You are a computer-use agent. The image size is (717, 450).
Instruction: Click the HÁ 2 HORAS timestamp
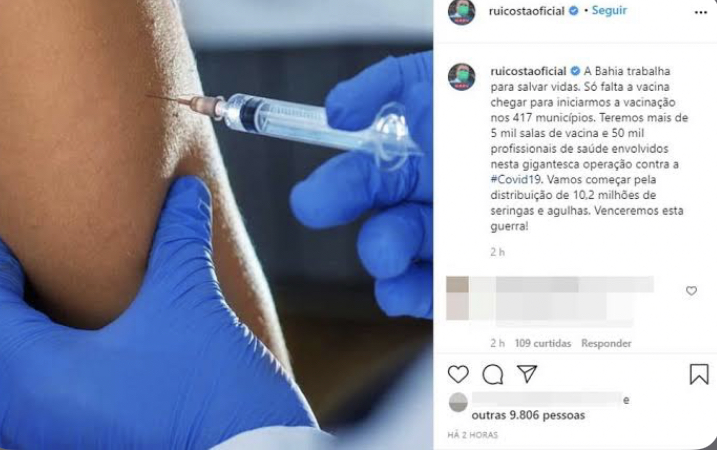coord(472,435)
